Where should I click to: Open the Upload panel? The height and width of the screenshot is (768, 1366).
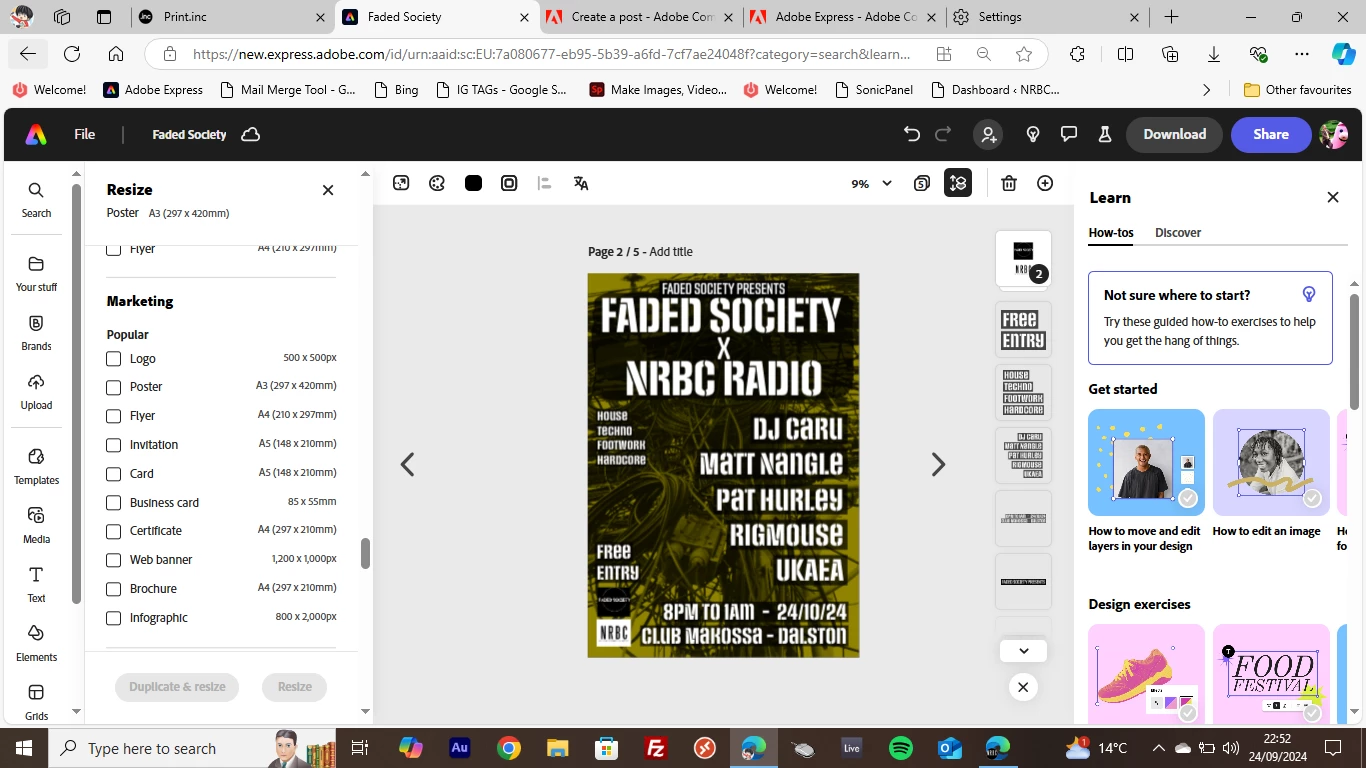pos(36,392)
